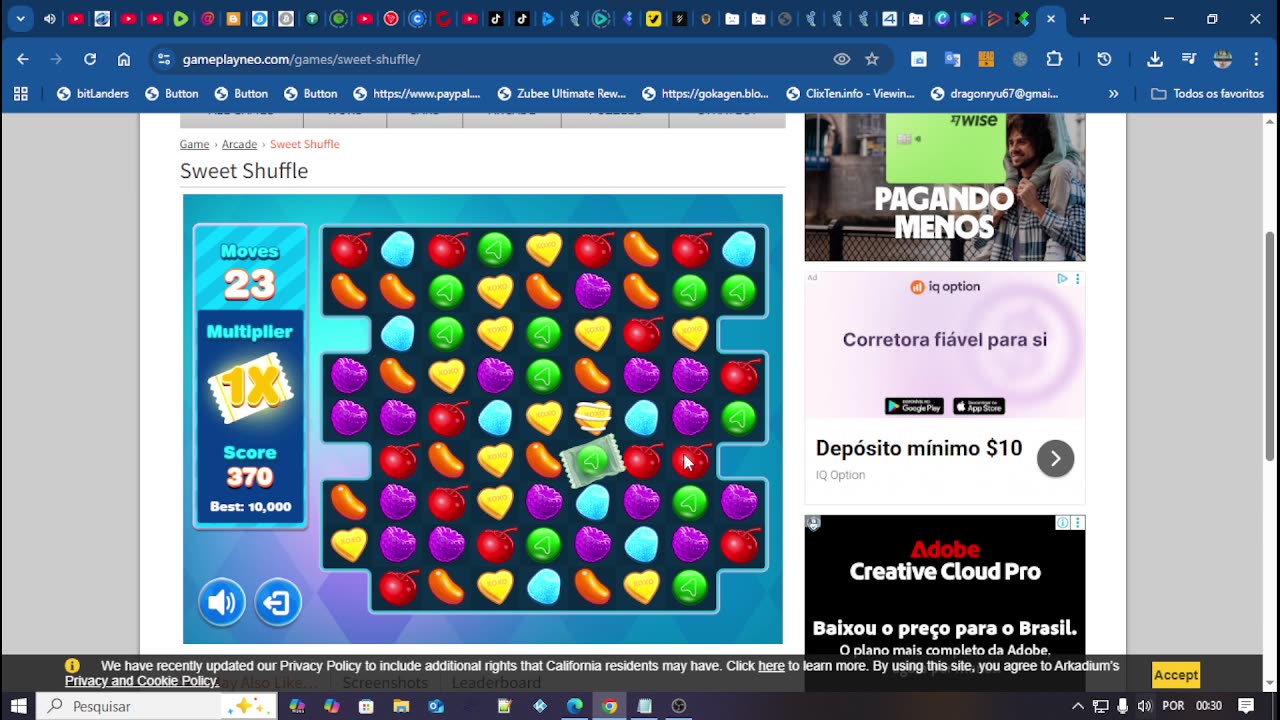Open the Chrome three-dot menu
The height and width of the screenshot is (720, 1280).
tap(1256, 59)
